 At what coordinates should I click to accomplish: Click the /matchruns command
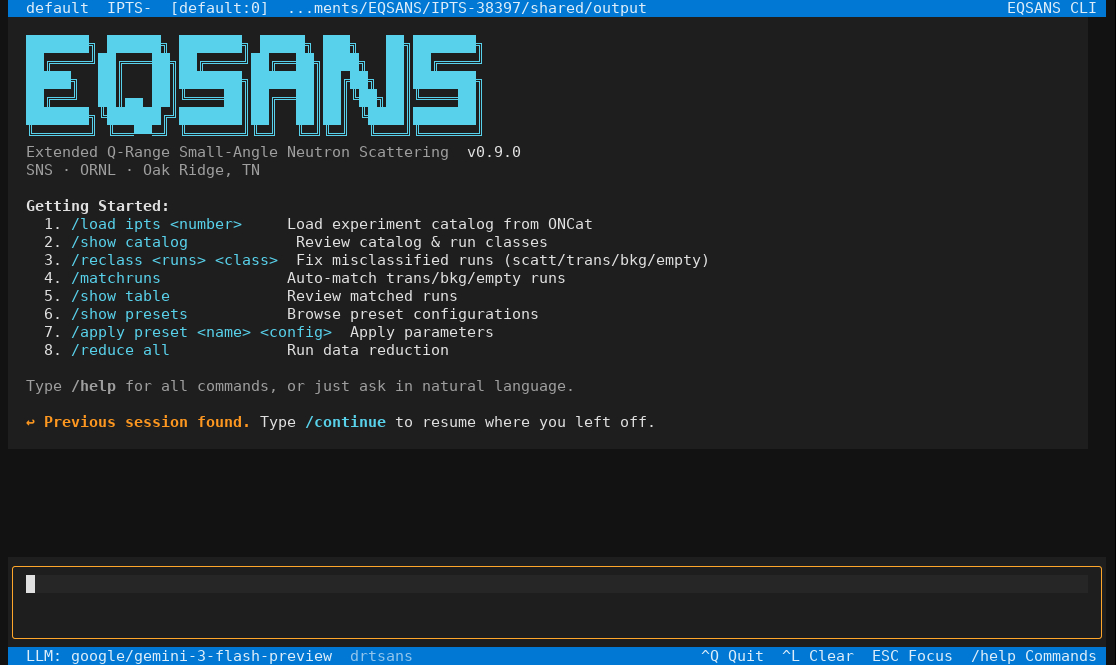[x=115, y=278]
